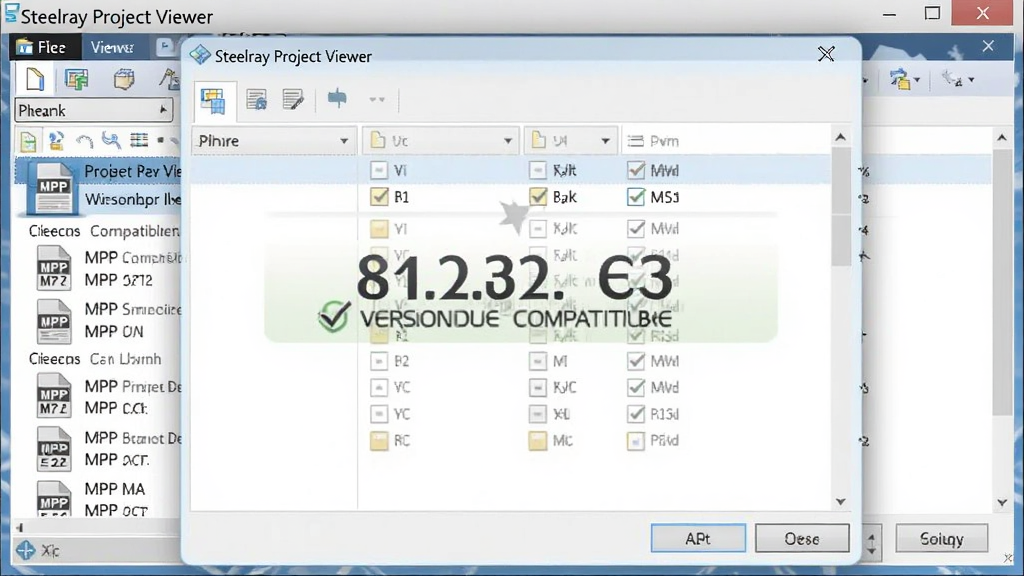
Task: Close the Steelray Project Viewer dialog
Action: coord(826,54)
